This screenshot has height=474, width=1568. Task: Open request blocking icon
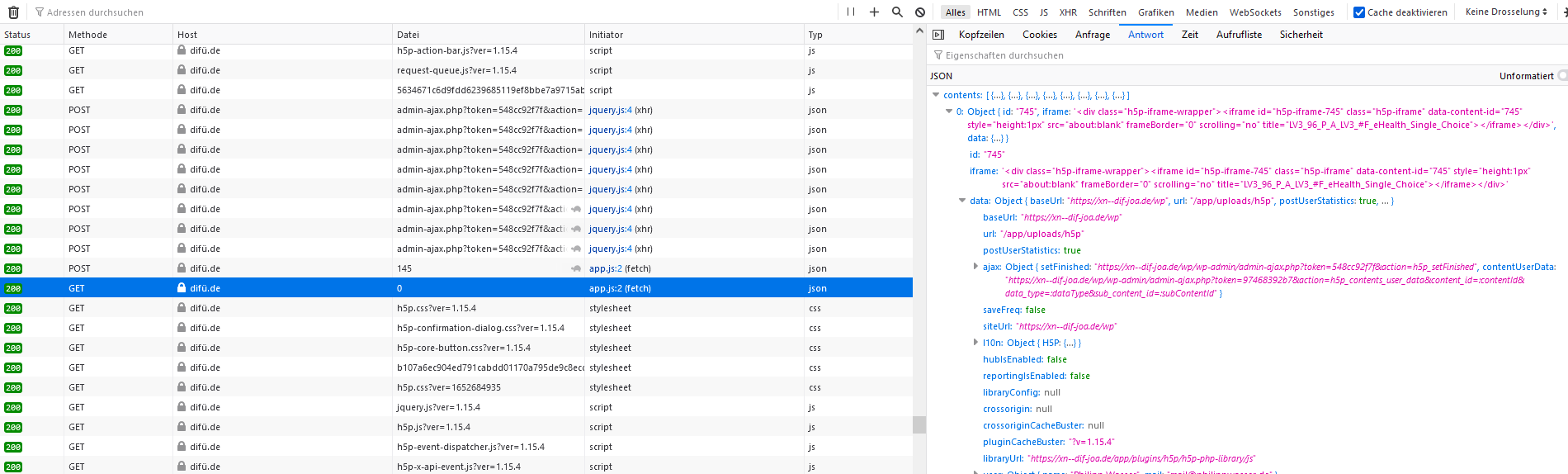click(920, 12)
